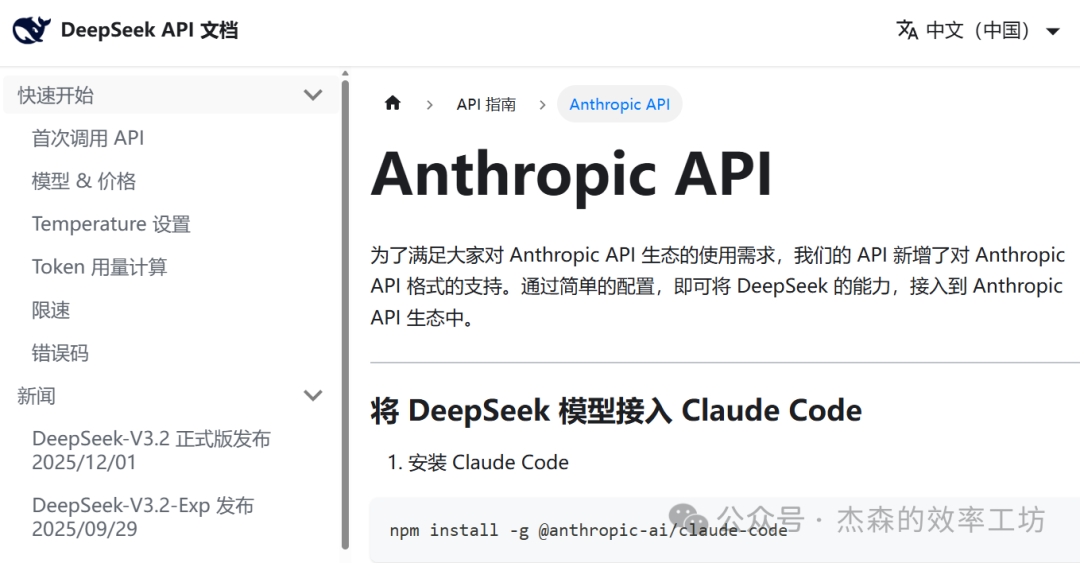The width and height of the screenshot is (1080, 563).
Task: Go to 模型 & 价格 page
Action: coord(84,181)
